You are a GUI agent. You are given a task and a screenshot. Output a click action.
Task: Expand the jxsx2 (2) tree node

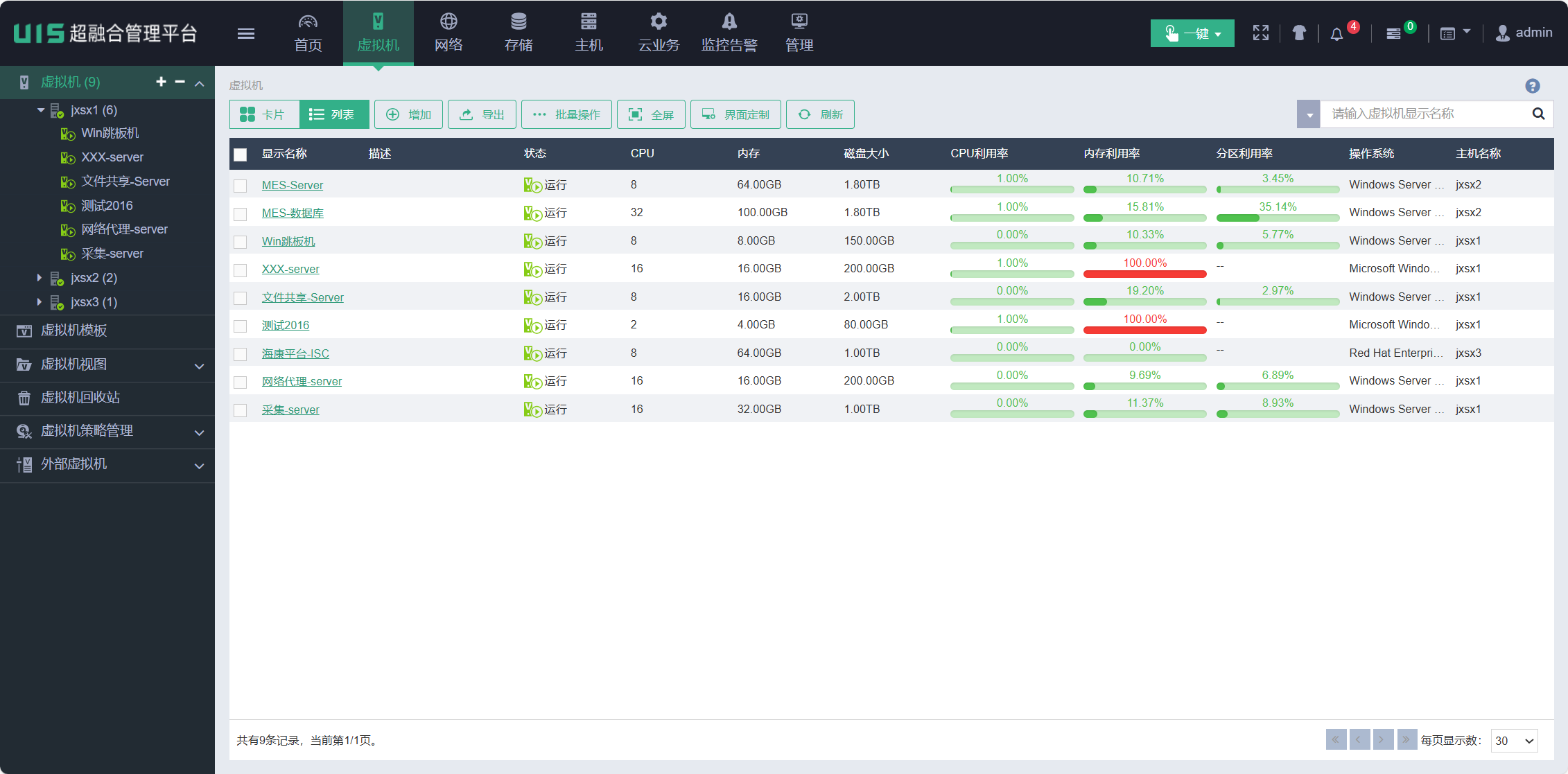click(x=40, y=278)
